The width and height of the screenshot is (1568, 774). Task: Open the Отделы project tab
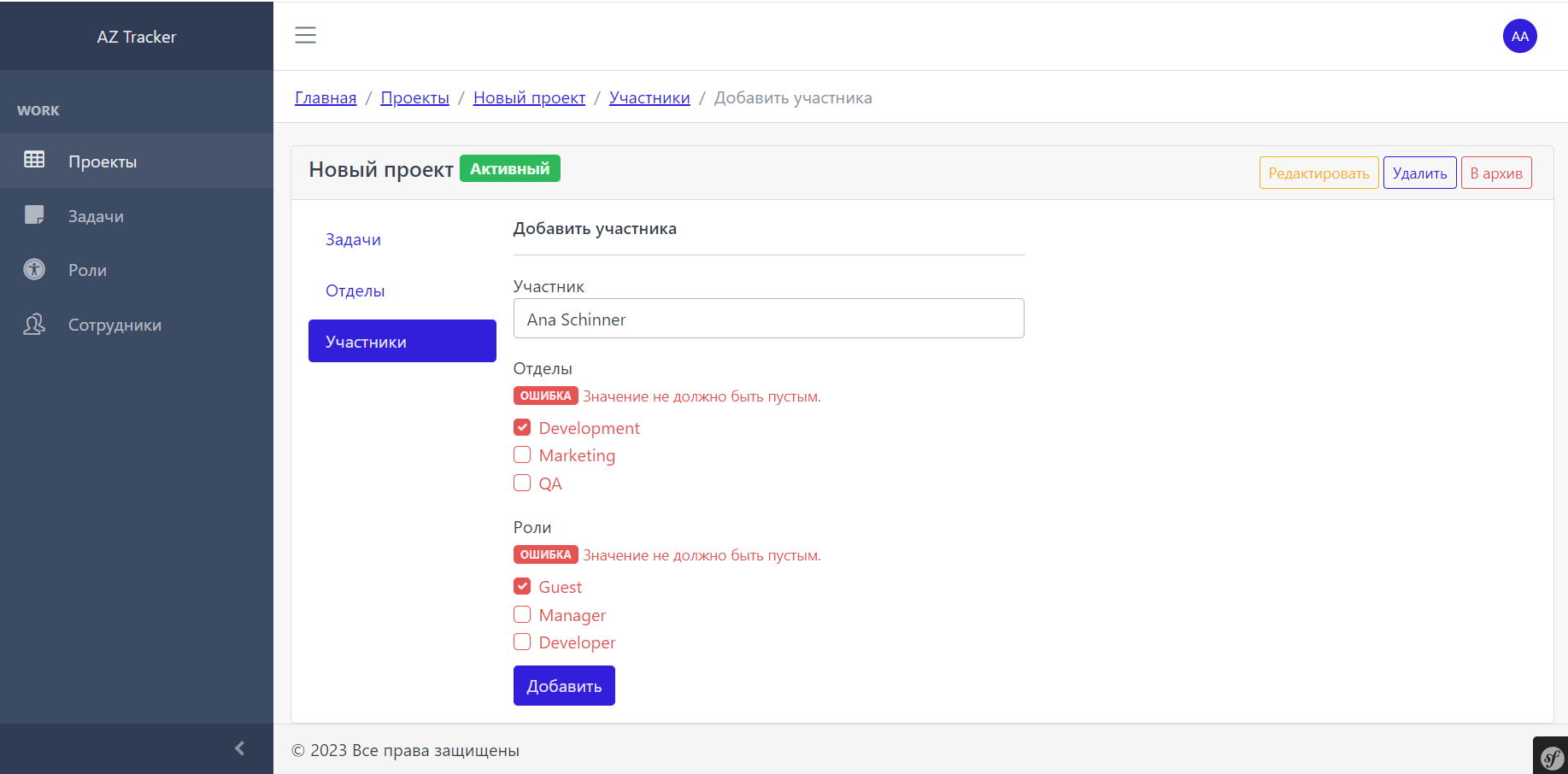(x=355, y=290)
